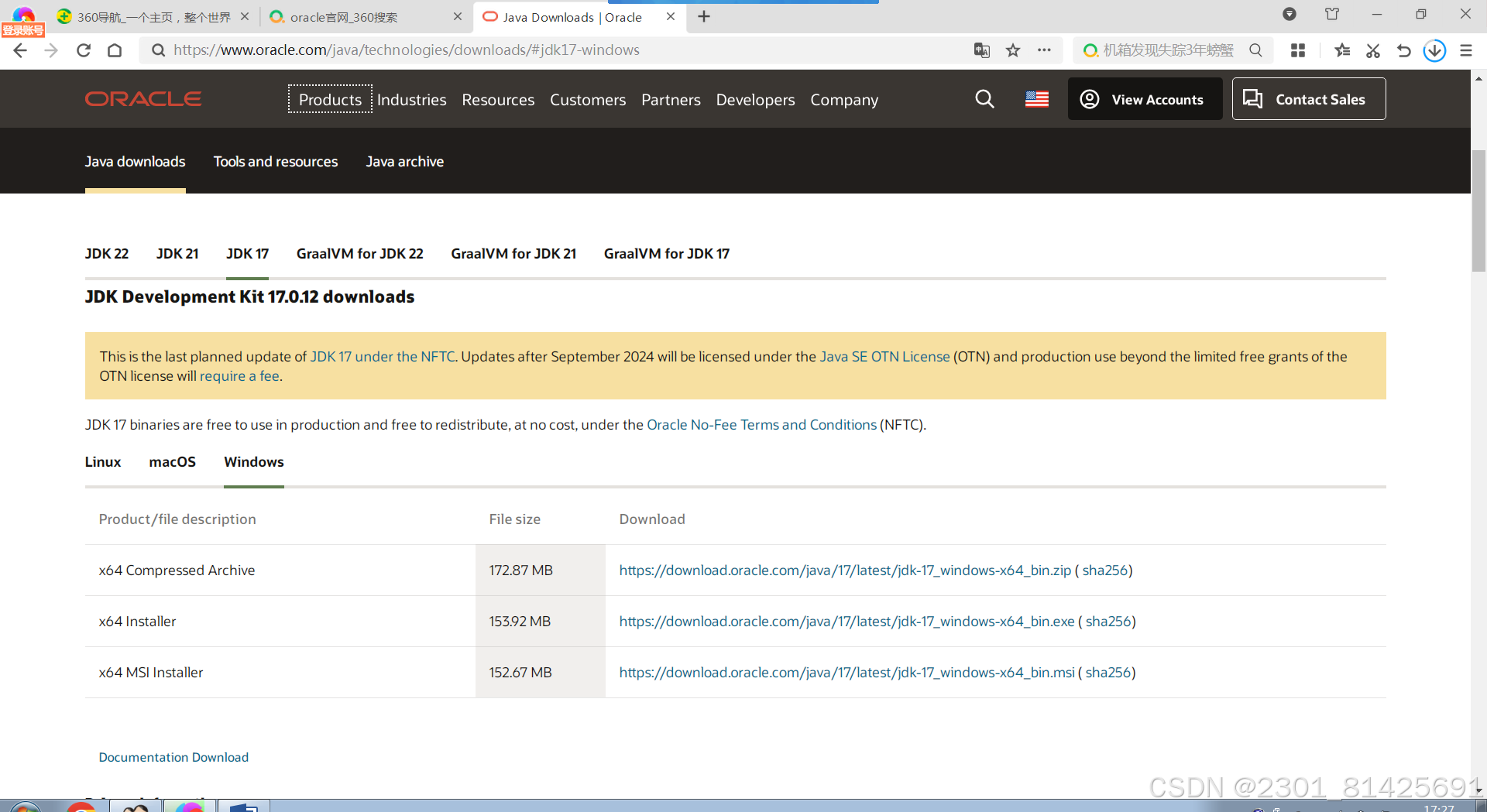Select the JDK 21 tab
Screen dimensions: 1487x812
tap(177, 254)
